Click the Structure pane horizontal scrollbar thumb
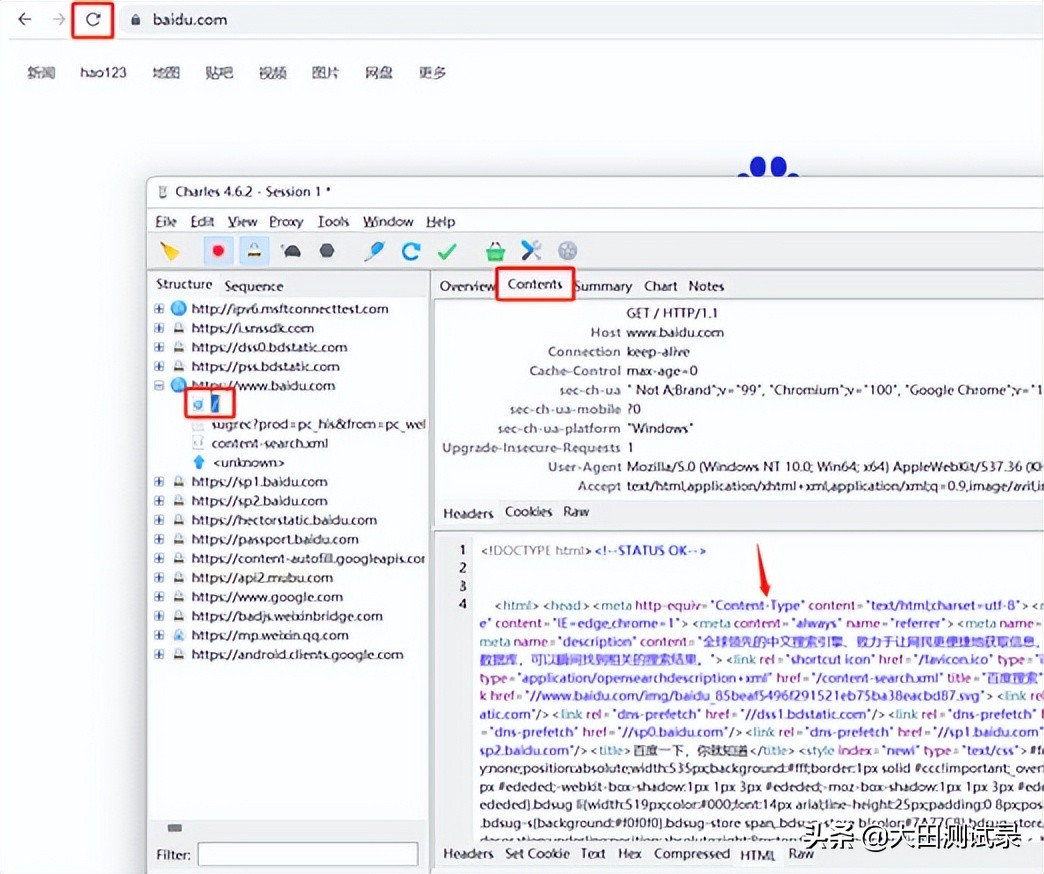Screen dimensions: 1044x874 coord(174,827)
